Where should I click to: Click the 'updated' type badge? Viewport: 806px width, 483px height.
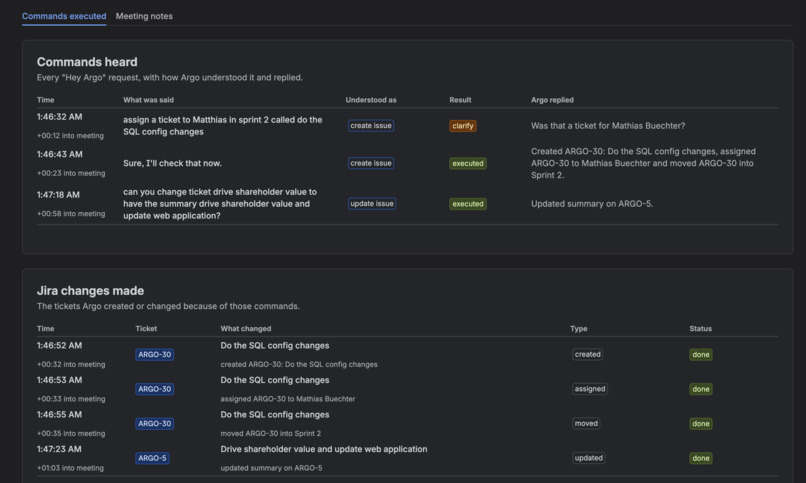point(589,458)
